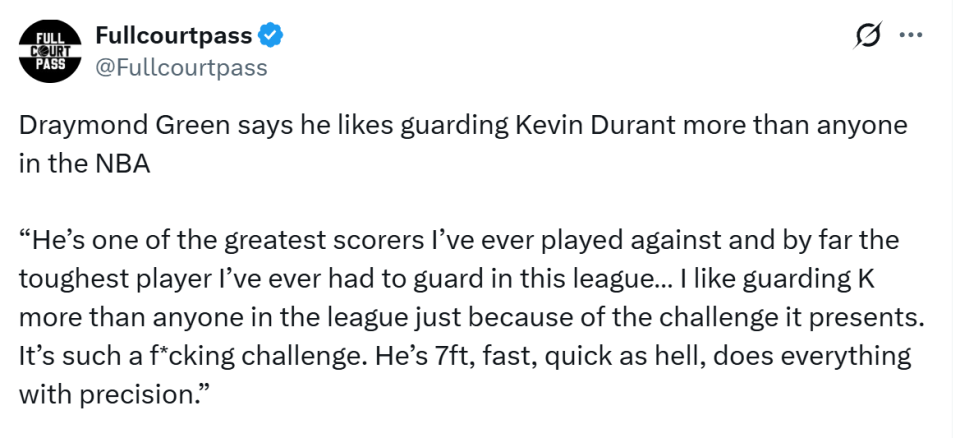
Task: Open the Fullcourtpass display name link
Action: [x=175, y=36]
